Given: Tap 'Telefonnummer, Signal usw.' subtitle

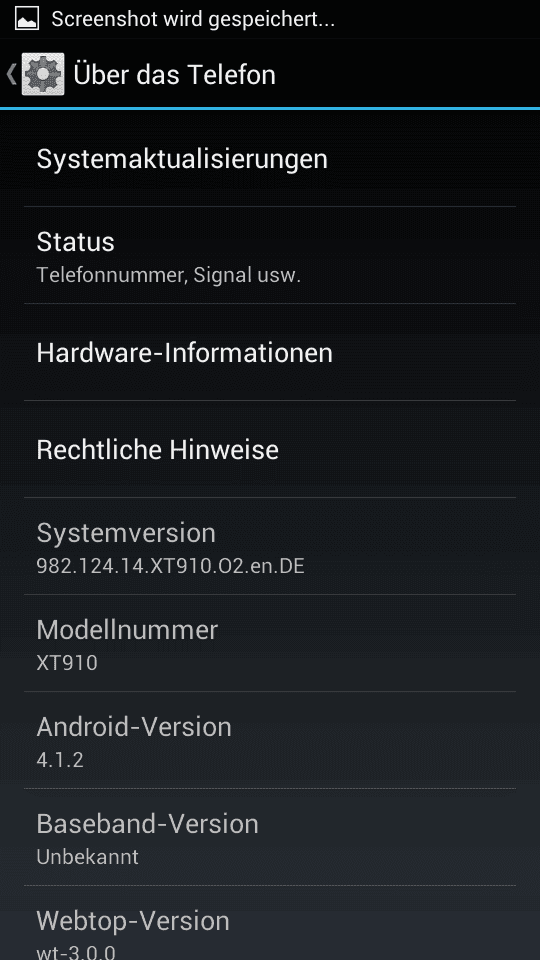Looking at the screenshot, I should click(168, 275).
